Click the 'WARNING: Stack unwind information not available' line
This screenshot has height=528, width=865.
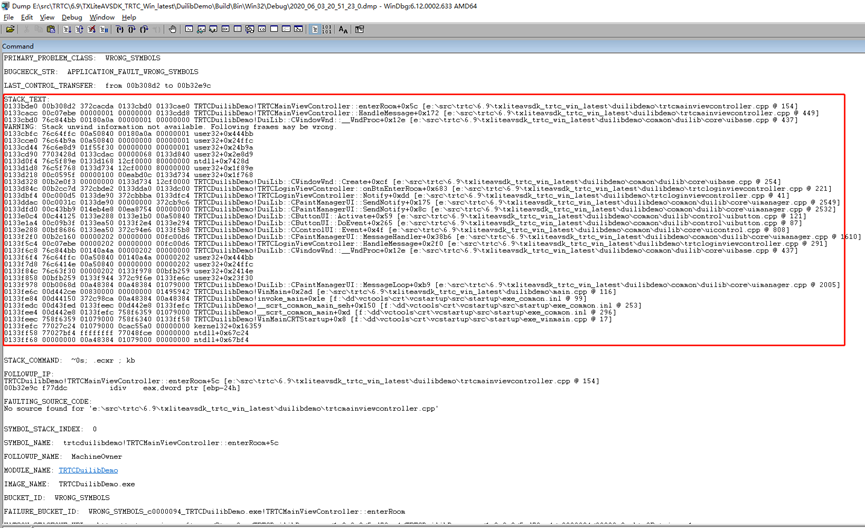tap(169, 127)
